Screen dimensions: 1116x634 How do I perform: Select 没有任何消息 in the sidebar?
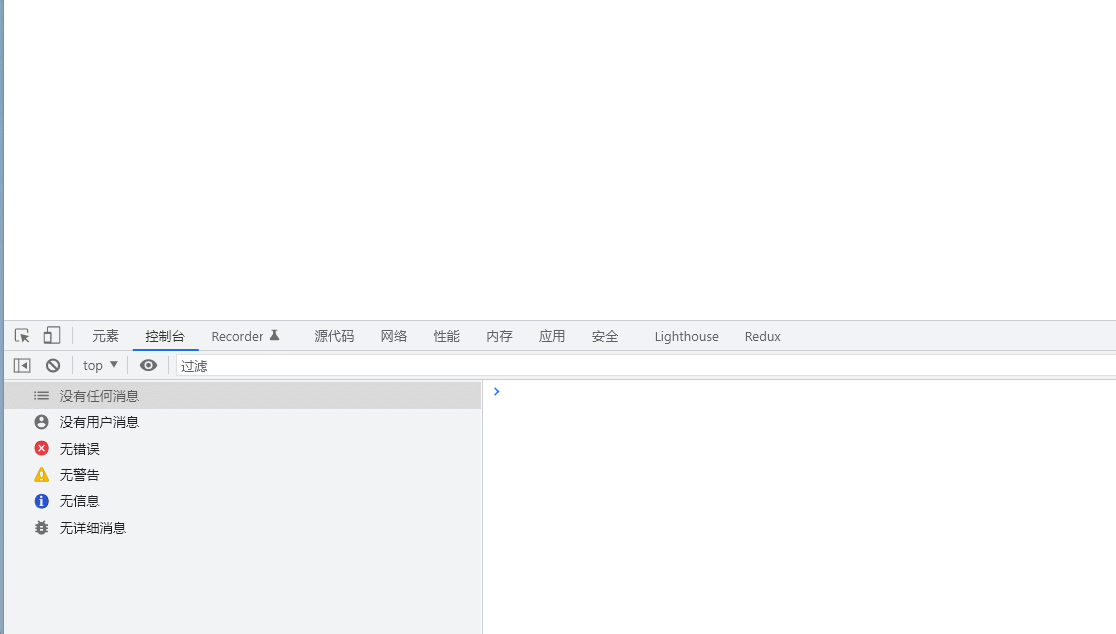[x=243, y=396]
